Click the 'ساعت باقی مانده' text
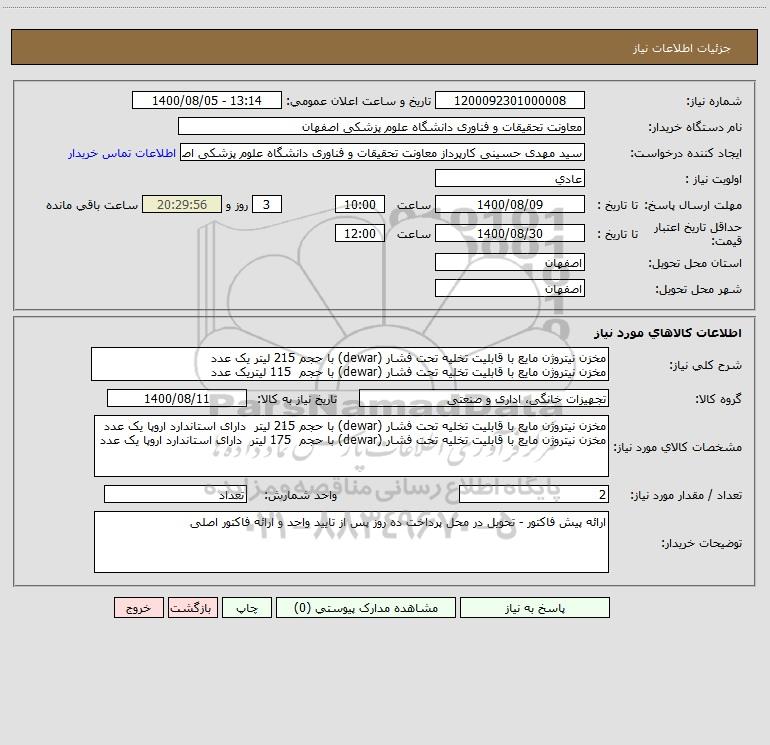770x745 pixels. [x=92, y=205]
